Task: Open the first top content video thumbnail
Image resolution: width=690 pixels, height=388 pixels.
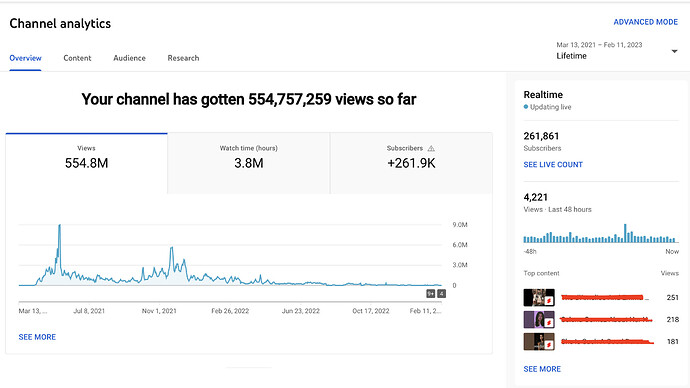Action: point(539,297)
